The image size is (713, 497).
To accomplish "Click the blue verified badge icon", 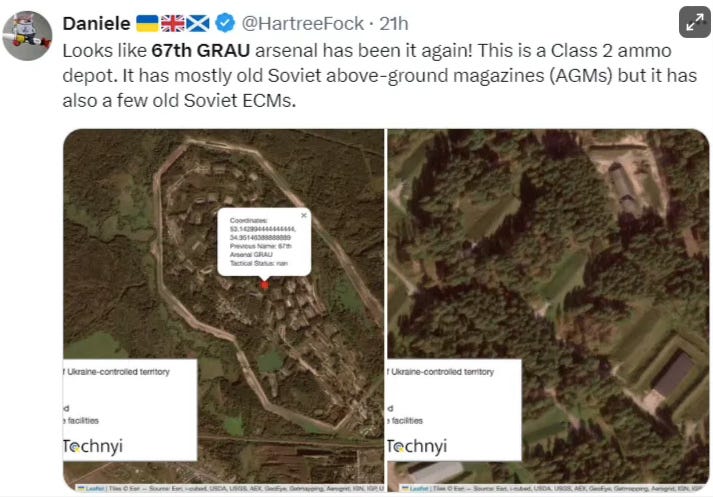I will pyautogui.click(x=225, y=23).
